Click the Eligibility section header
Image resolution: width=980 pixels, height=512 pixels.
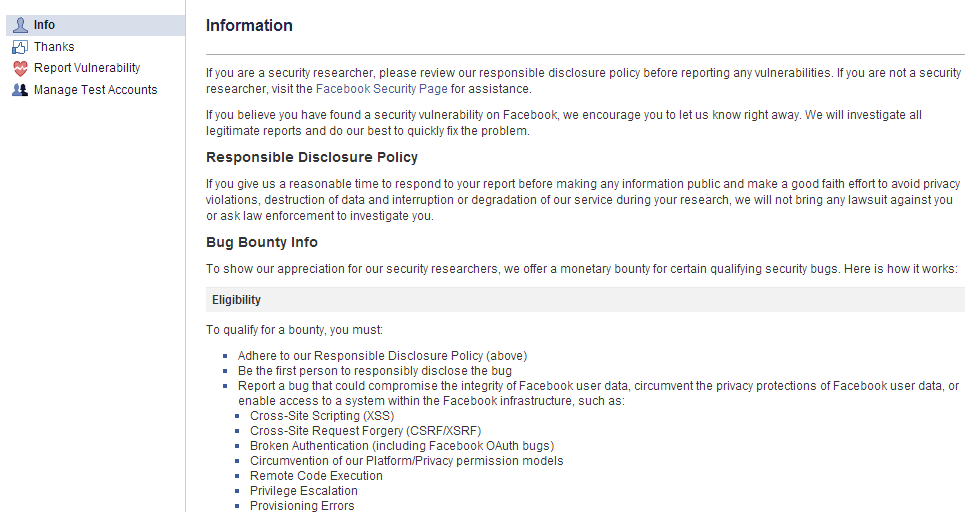(585, 300)
